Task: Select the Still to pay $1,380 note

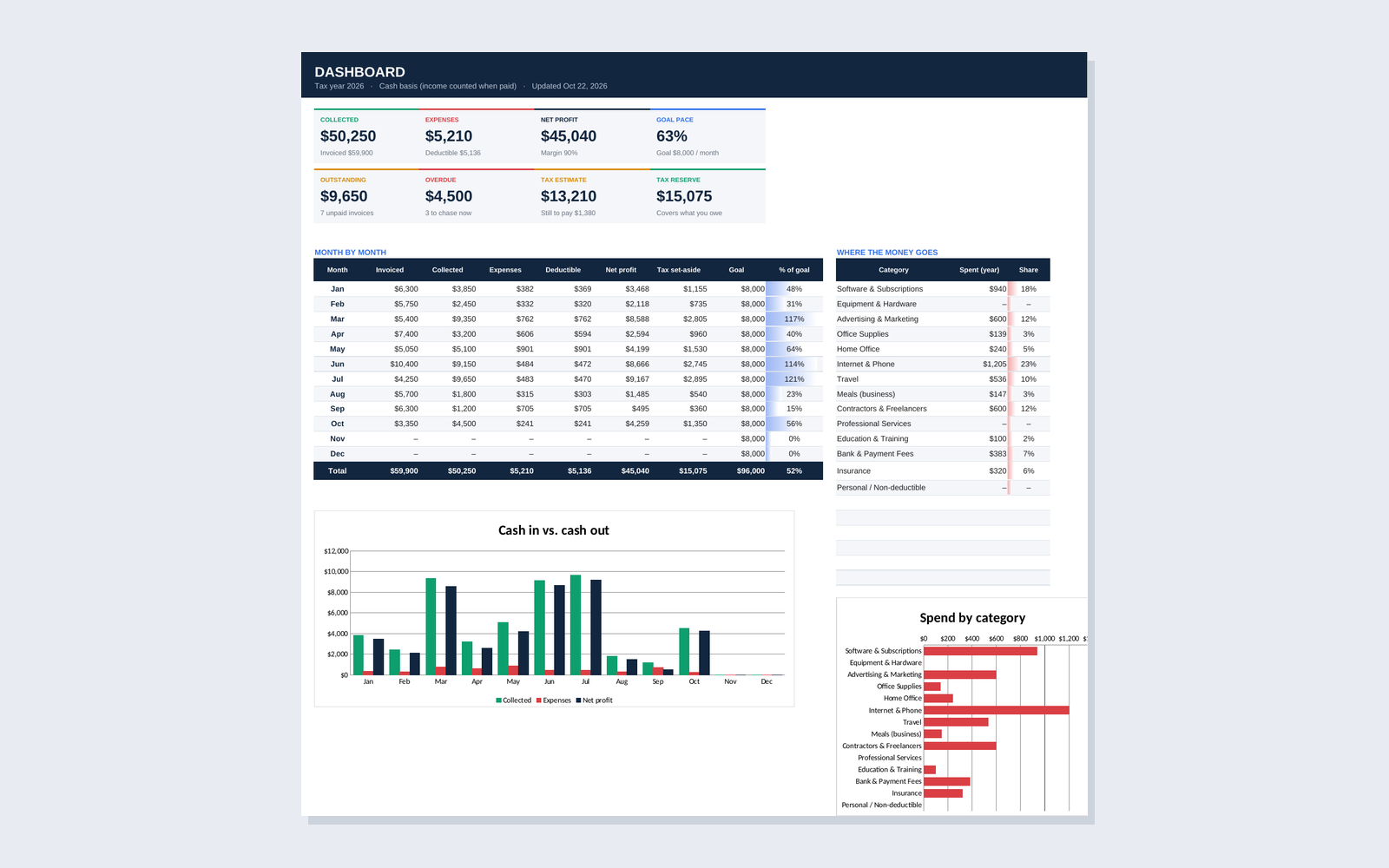Action: click(x=568, y=213)
